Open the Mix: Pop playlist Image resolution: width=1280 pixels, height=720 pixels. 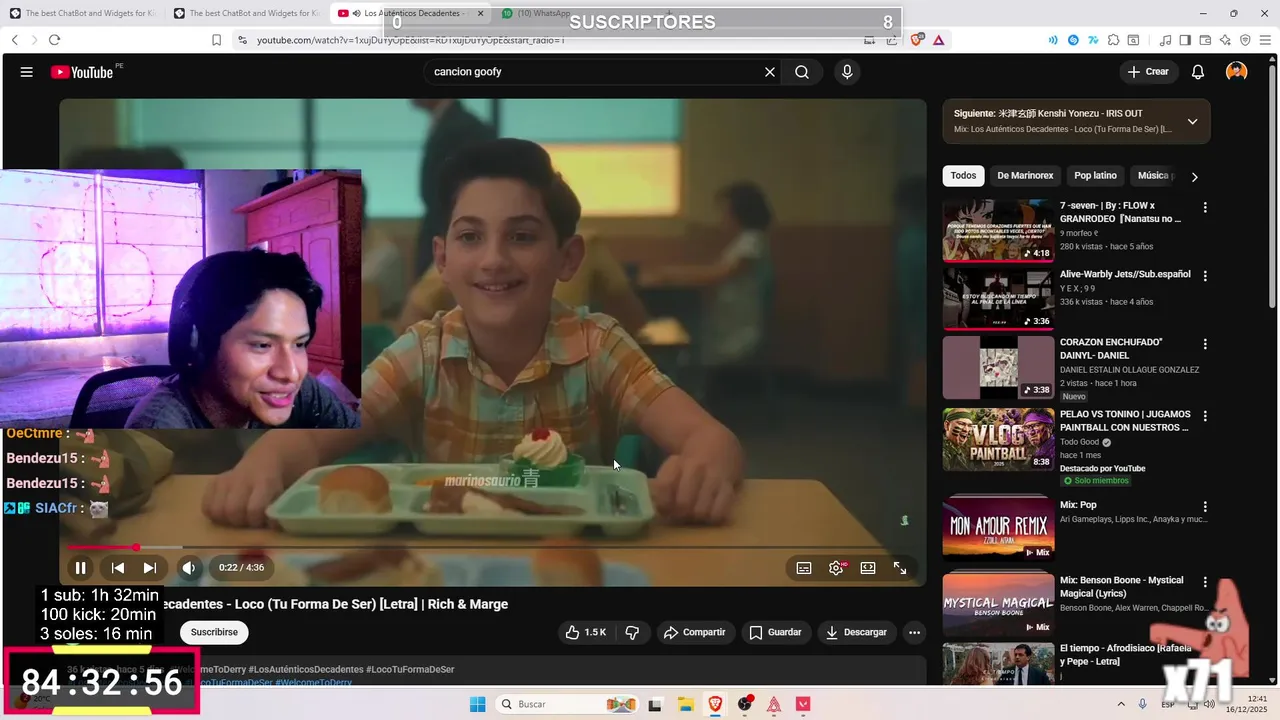tap(998, 527)
